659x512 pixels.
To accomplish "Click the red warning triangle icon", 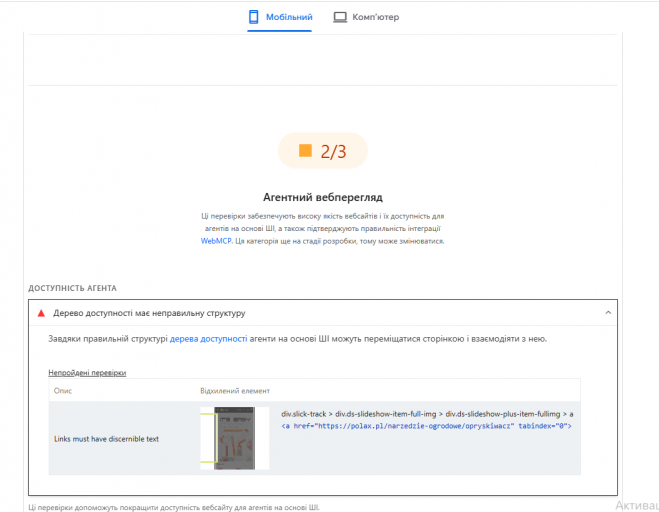I will pyautogui.click(x=41, y=313).
